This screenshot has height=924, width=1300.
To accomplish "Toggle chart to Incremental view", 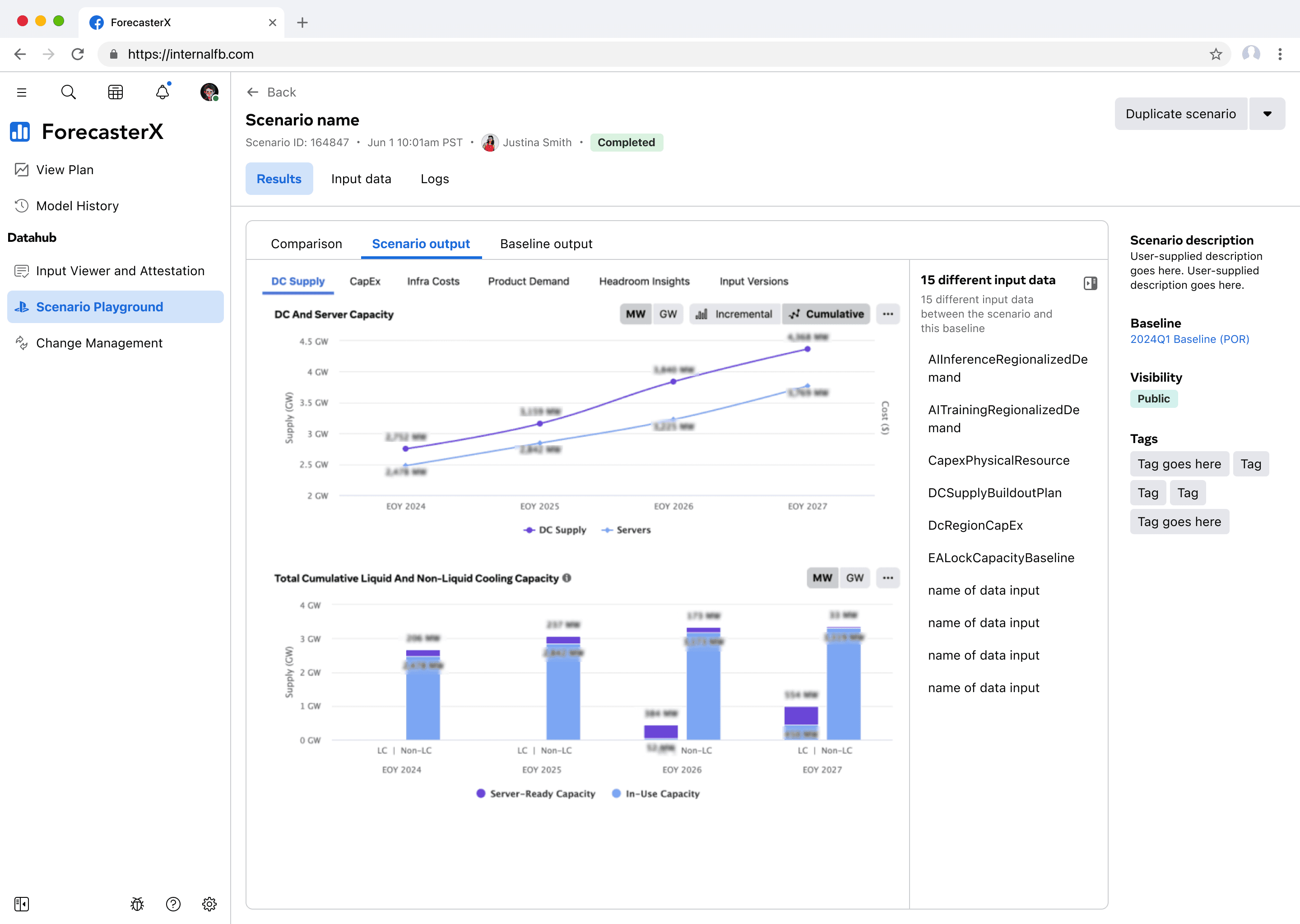I will tap(735, 314).
